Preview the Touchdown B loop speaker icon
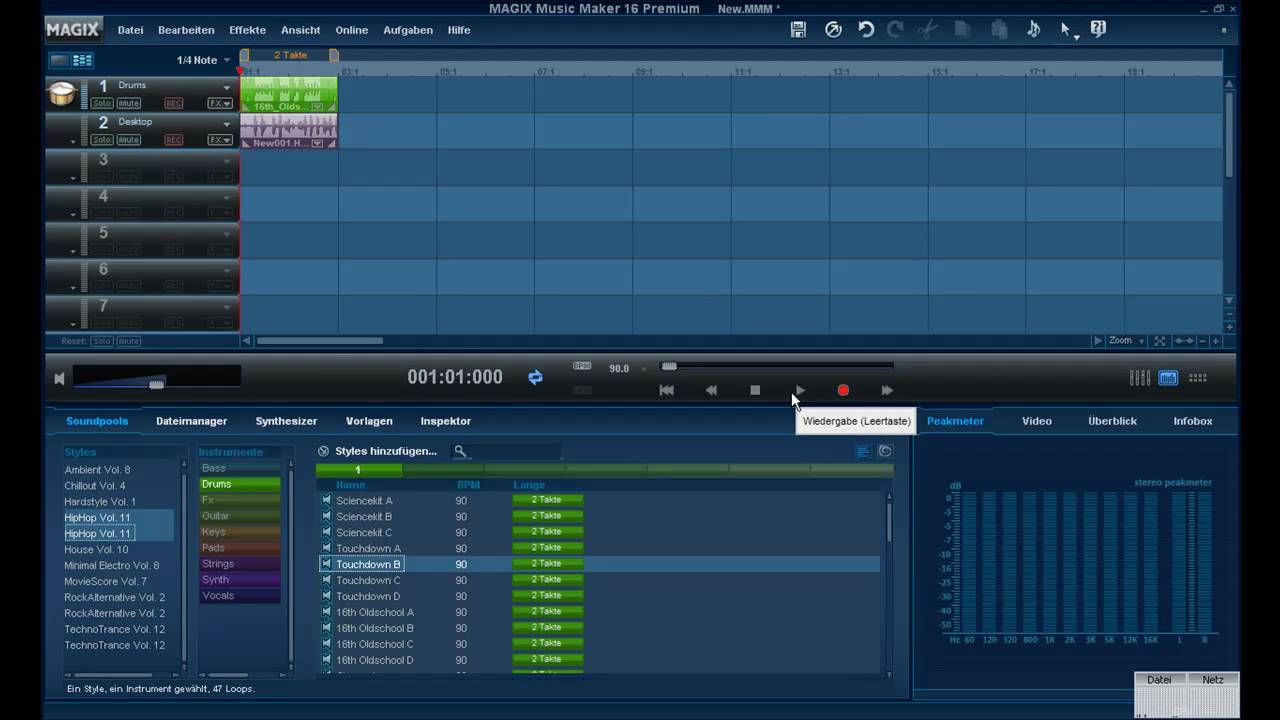 (x=326, y=564)
